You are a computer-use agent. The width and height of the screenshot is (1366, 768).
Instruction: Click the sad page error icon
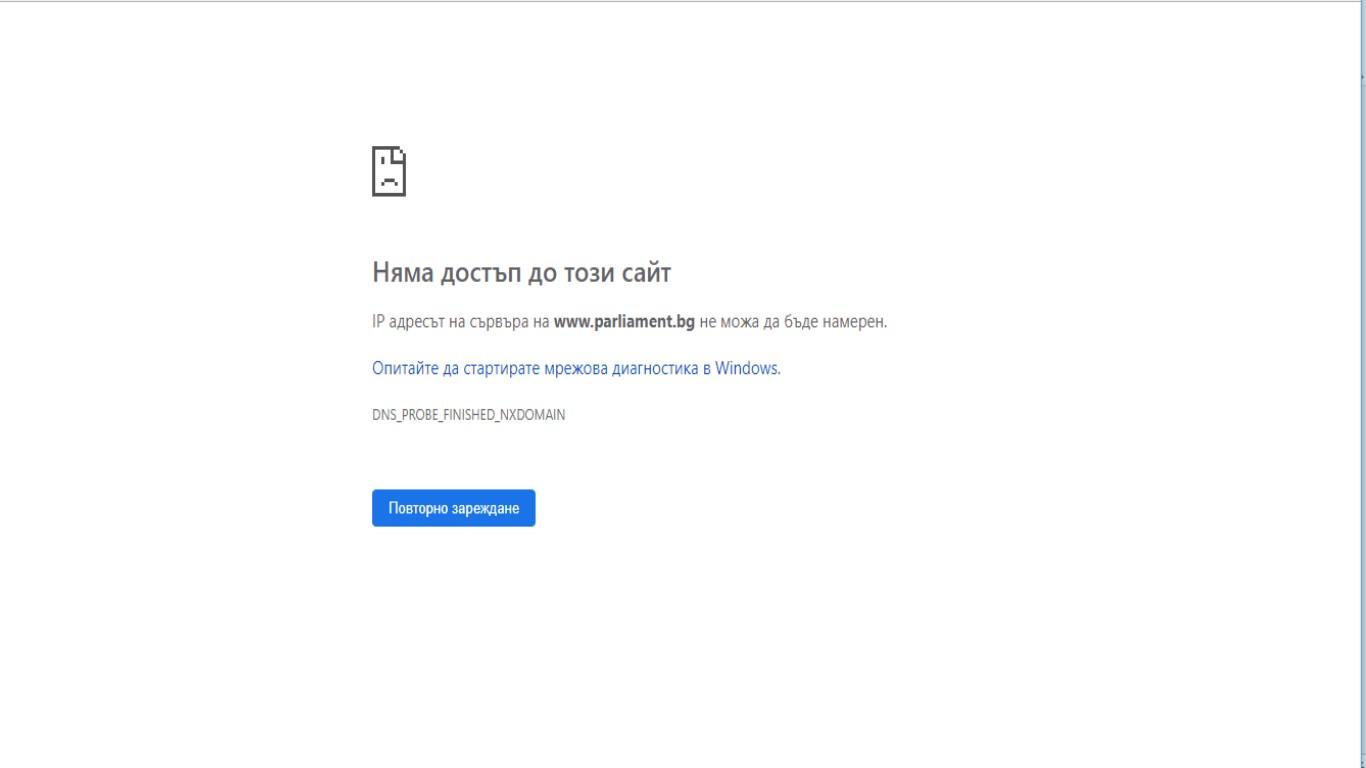(x=389, y=171)
